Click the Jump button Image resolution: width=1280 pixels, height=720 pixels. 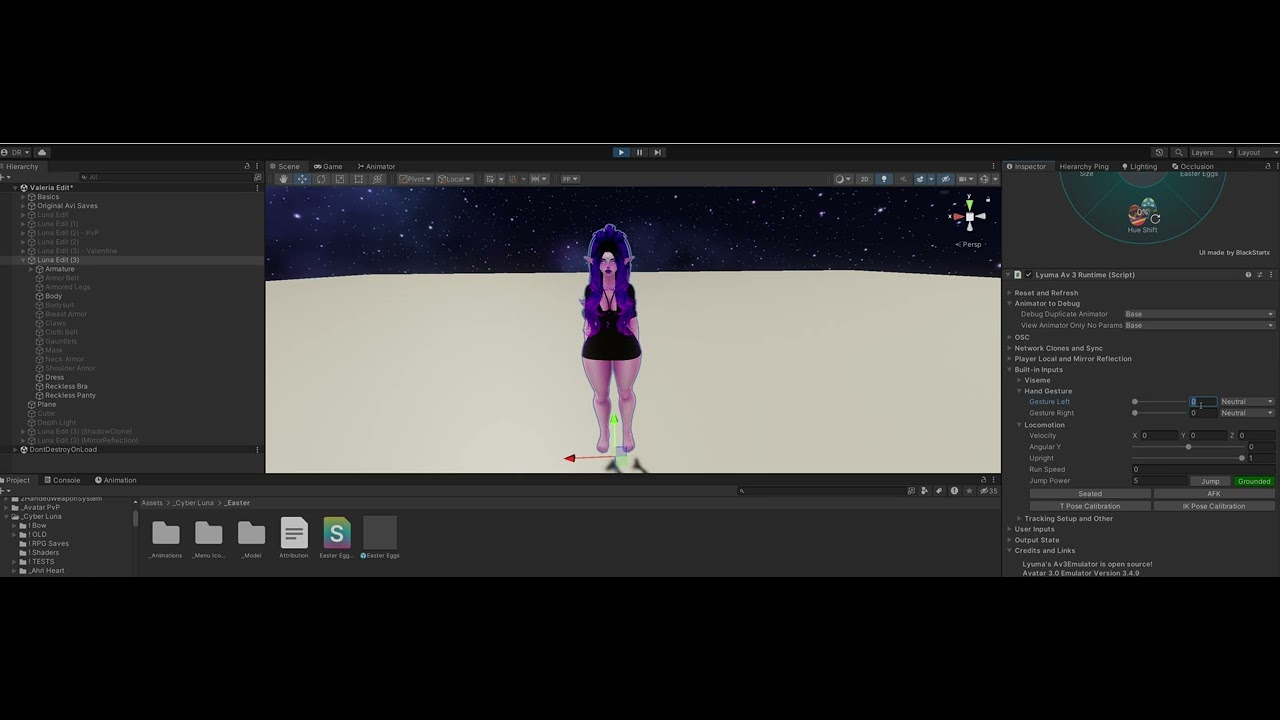coord(1210,481)
